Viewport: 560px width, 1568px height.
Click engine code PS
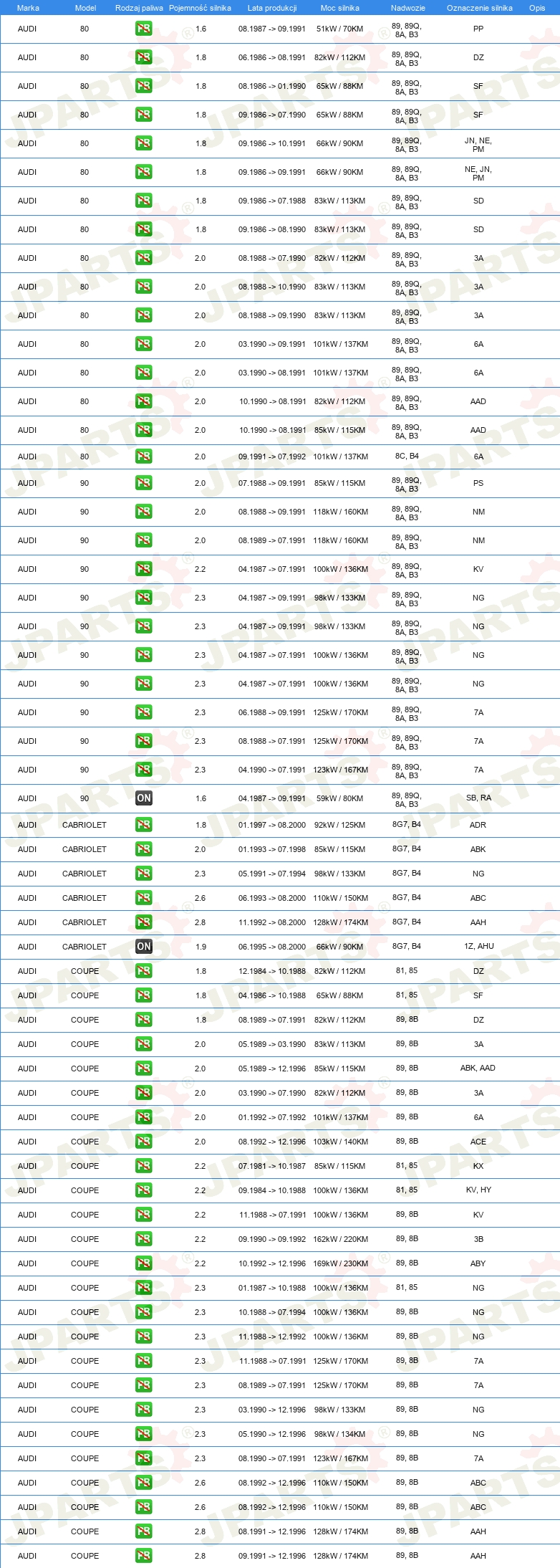(478, 483)
